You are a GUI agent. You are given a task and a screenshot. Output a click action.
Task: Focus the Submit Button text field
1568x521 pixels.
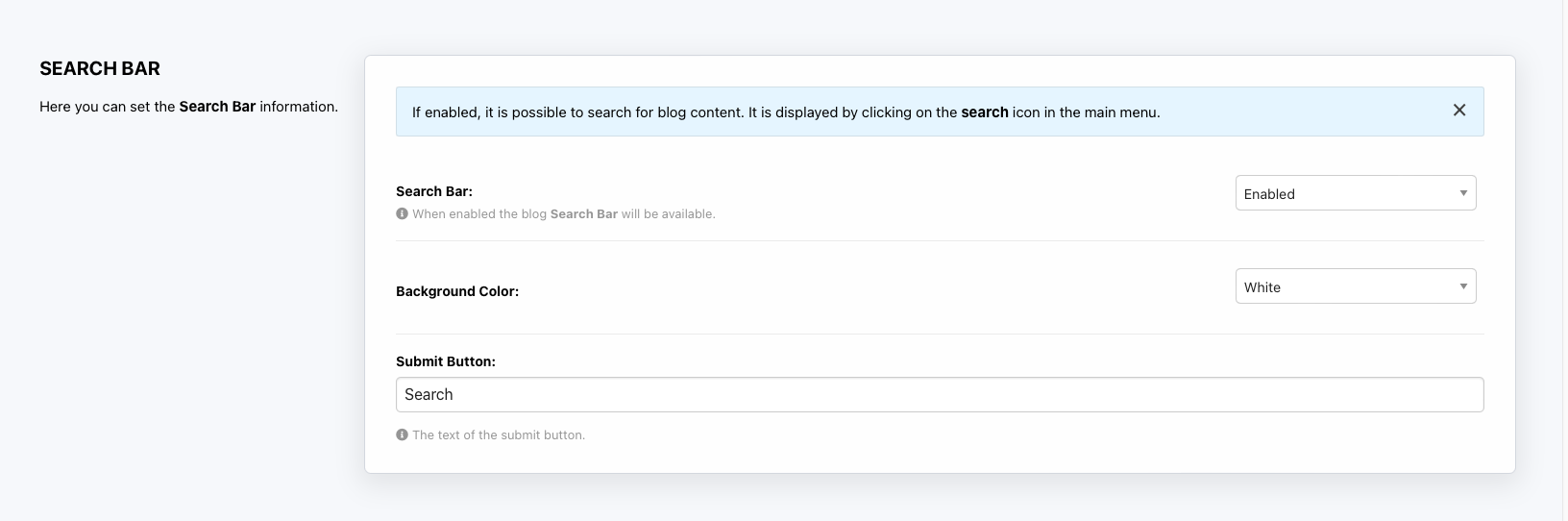click(939, 394)
